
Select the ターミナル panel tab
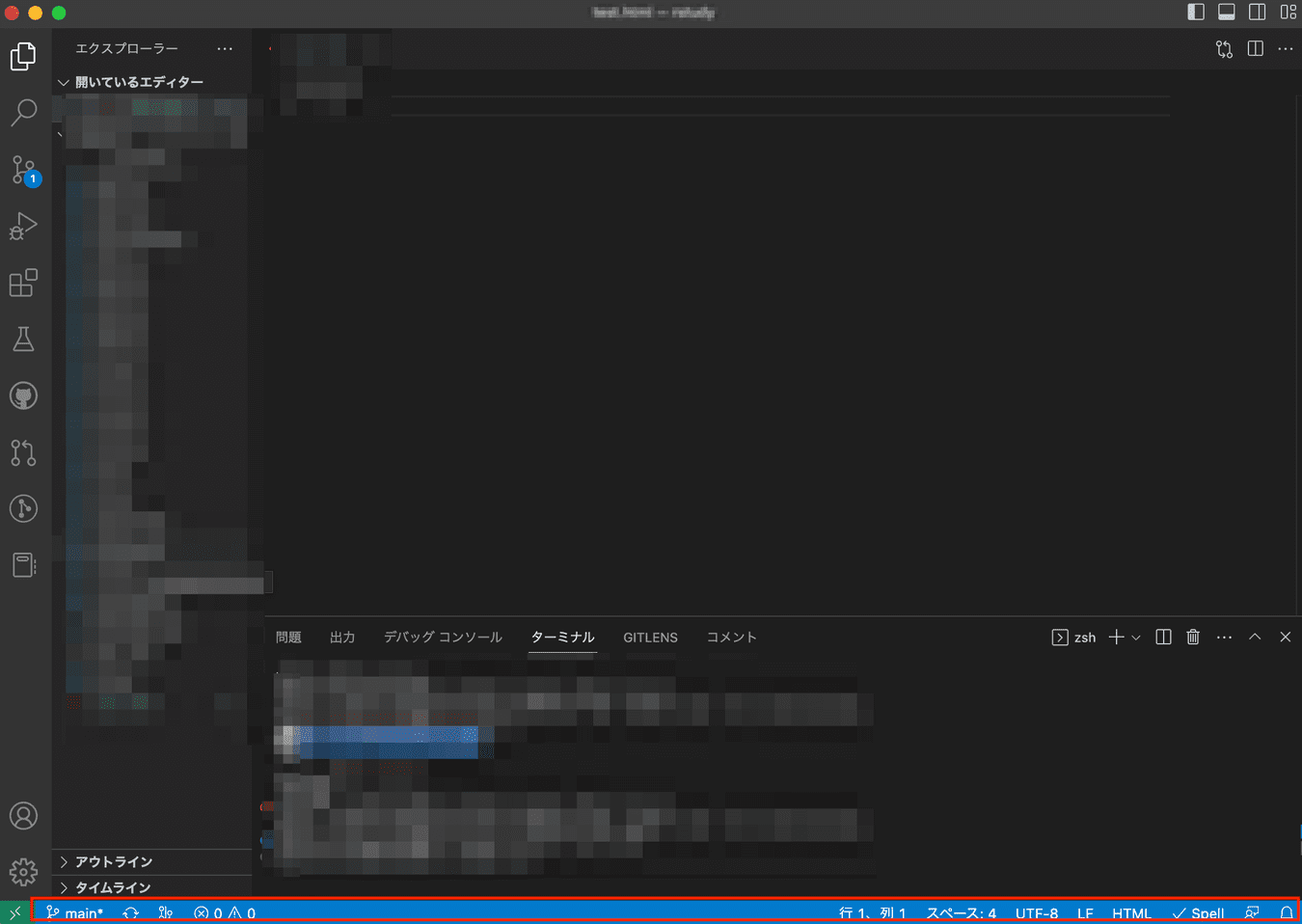[562, 637]
